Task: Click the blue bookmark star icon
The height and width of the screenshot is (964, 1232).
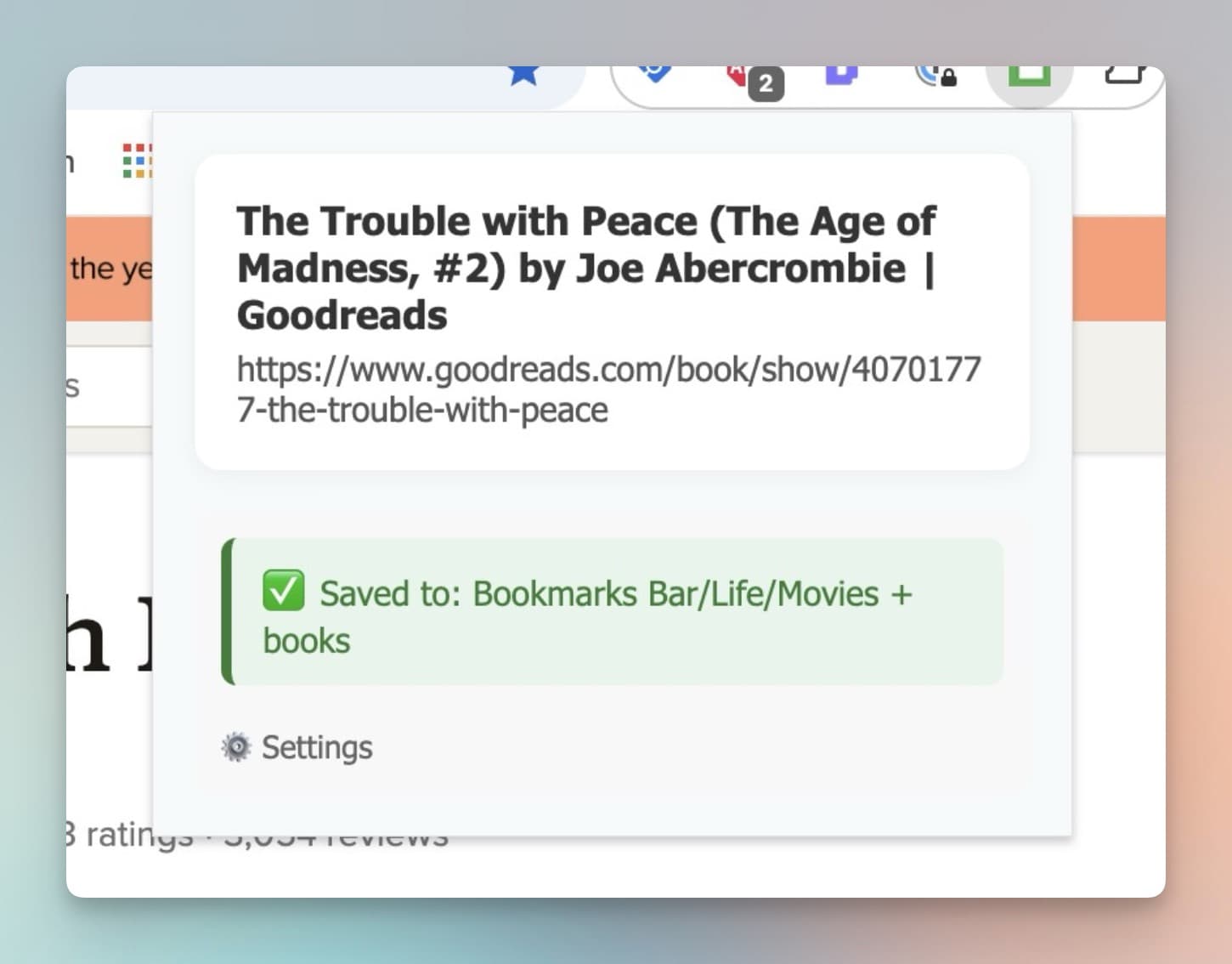Action: coord(523,75)
